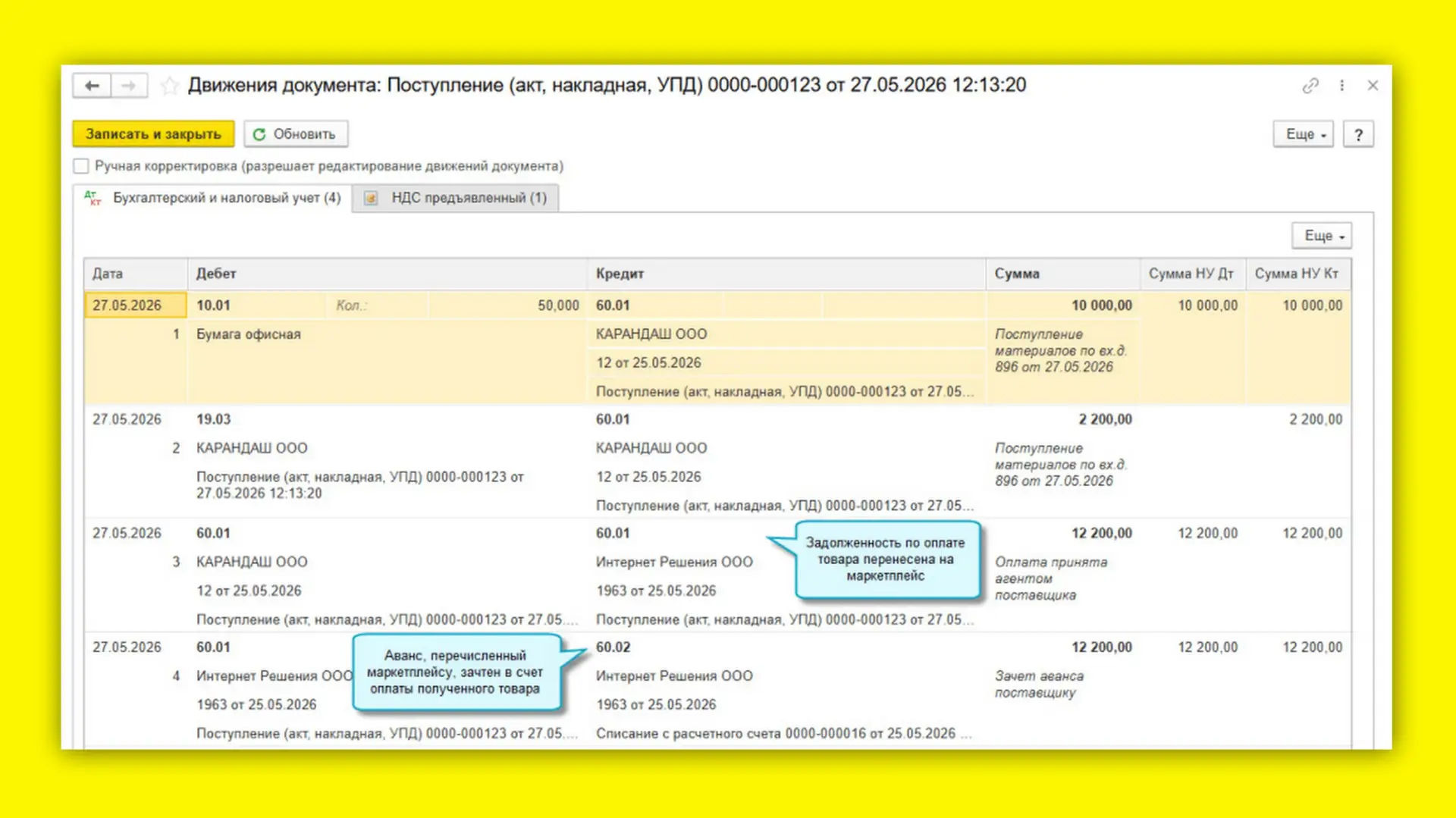Click the highlighted date cell 27.05.2026 in row 1
This screenshot has width=1456, height=818.
[136, 306]
